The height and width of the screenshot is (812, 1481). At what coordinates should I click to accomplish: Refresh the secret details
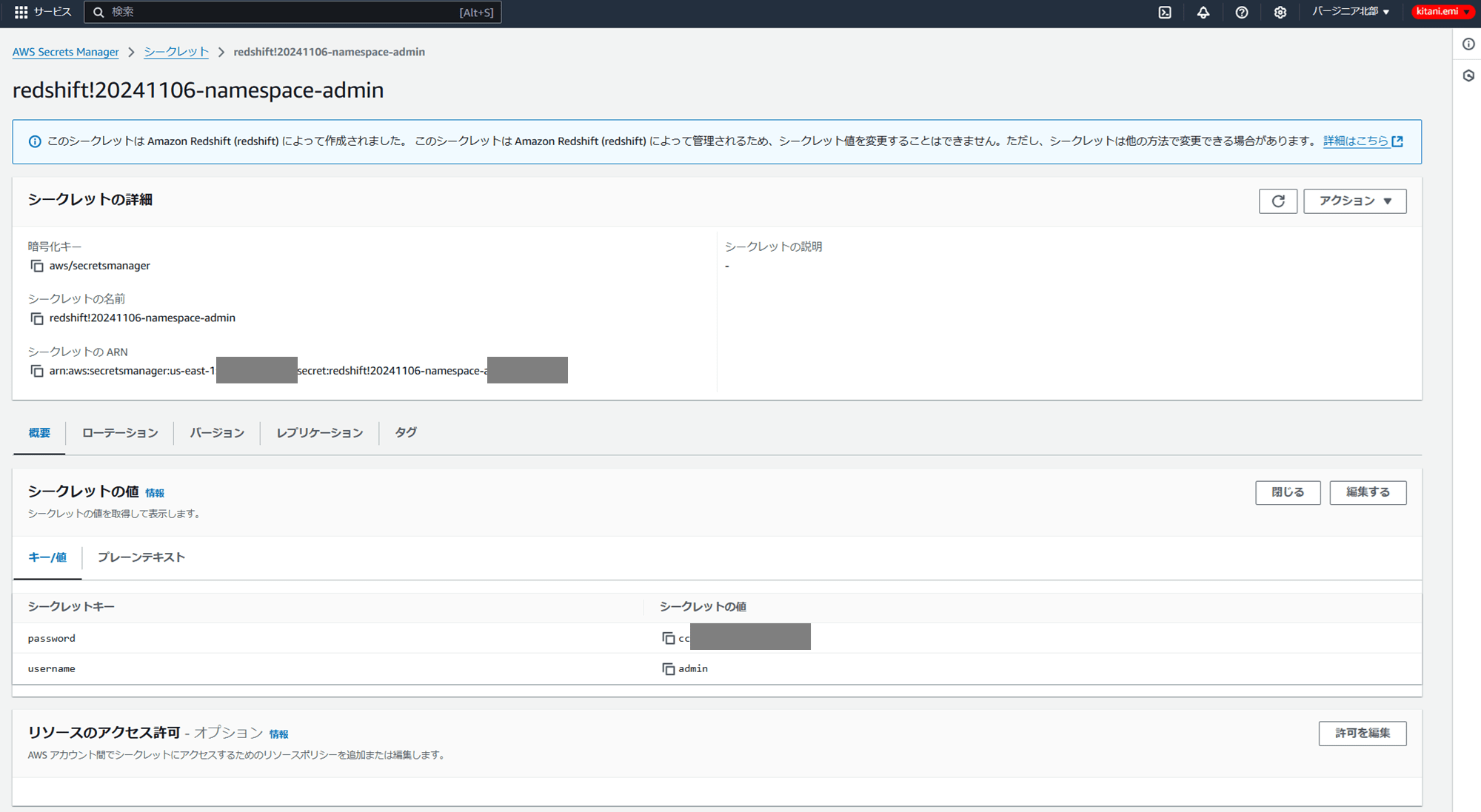pos(1278,201)
